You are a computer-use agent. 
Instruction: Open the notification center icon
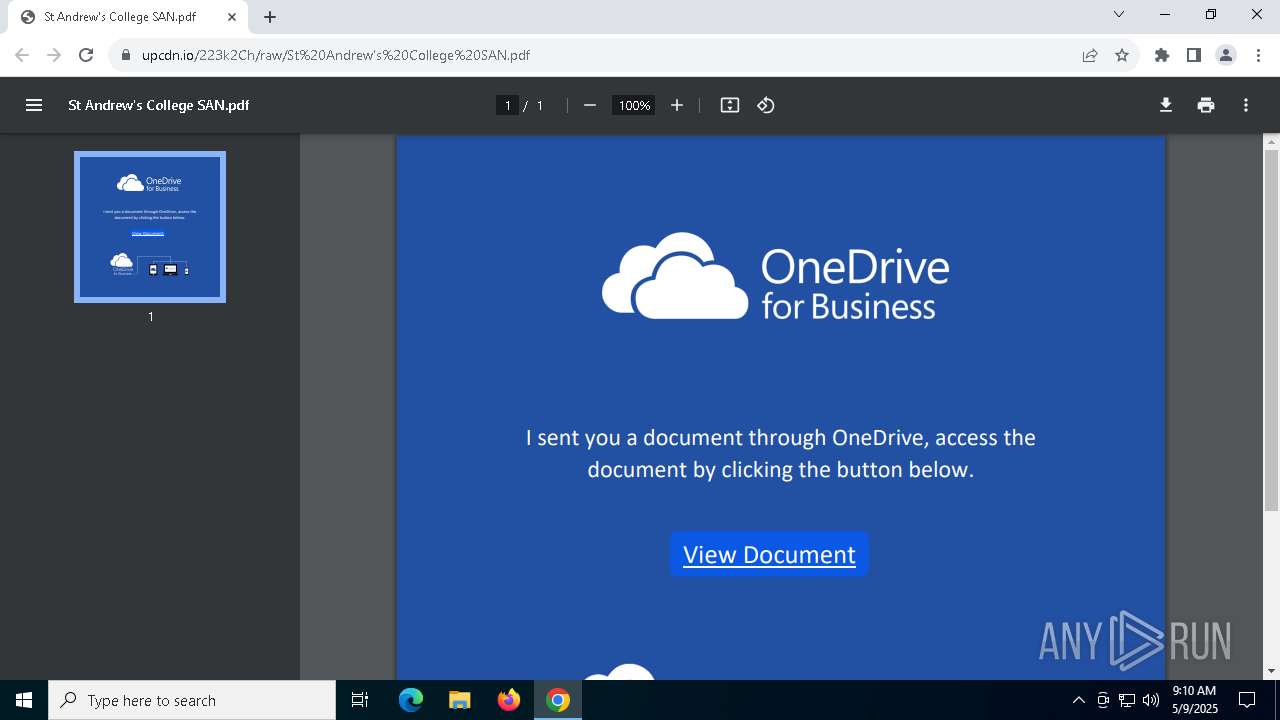point(1247,700)
